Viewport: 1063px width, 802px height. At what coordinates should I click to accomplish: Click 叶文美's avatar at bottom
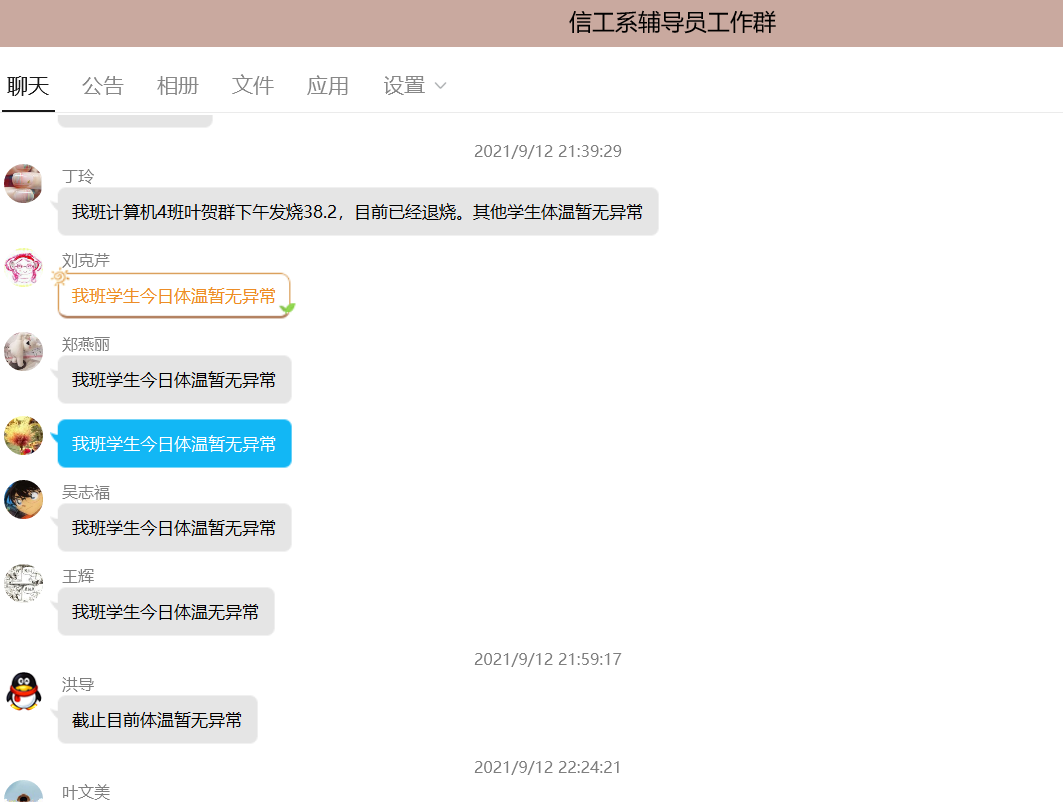[x=23, y=792]
